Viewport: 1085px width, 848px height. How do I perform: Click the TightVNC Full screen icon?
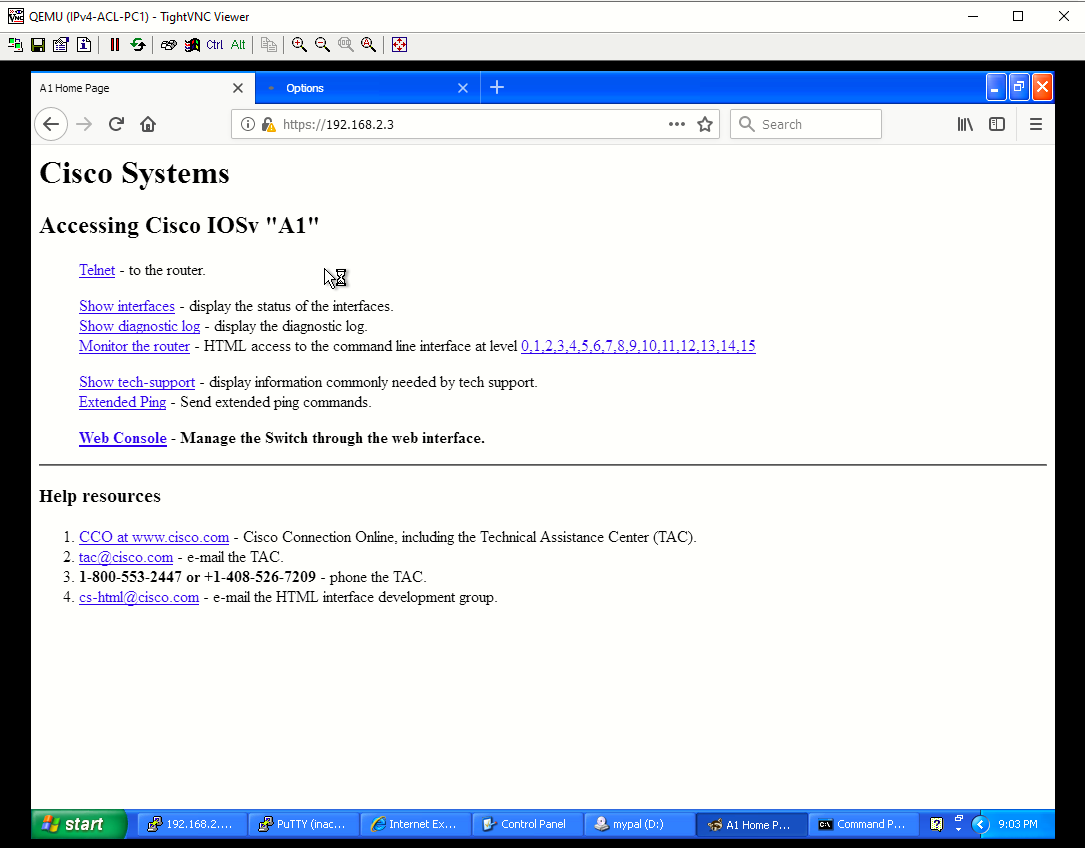pos(399,45)
